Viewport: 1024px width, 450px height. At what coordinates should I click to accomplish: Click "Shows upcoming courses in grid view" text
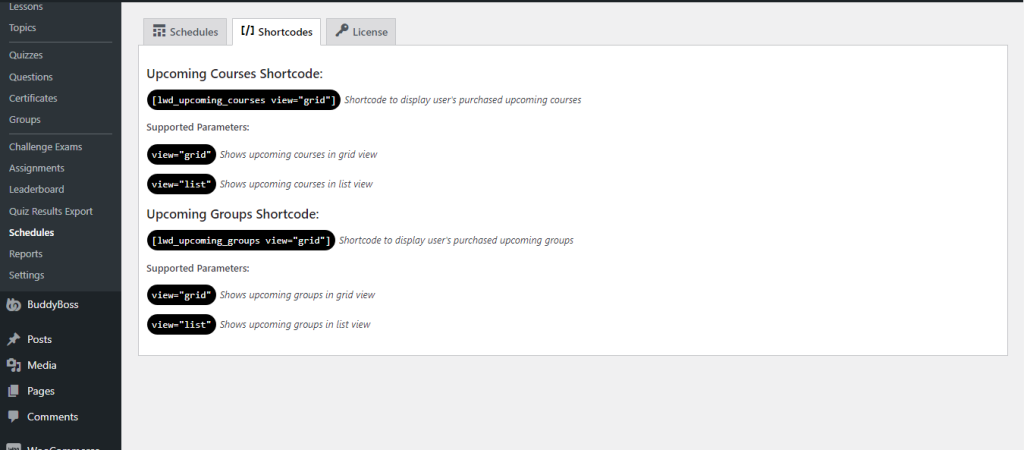click(x=298, y=155)
